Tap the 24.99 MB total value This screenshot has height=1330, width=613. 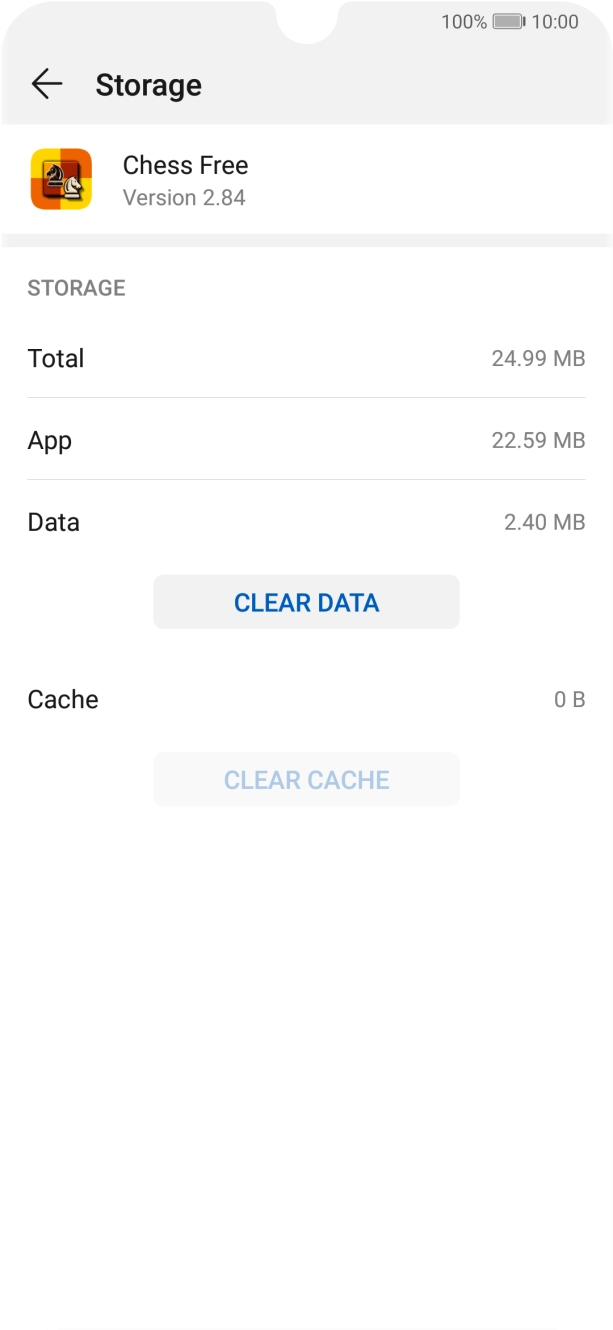[x=538, y=359]
